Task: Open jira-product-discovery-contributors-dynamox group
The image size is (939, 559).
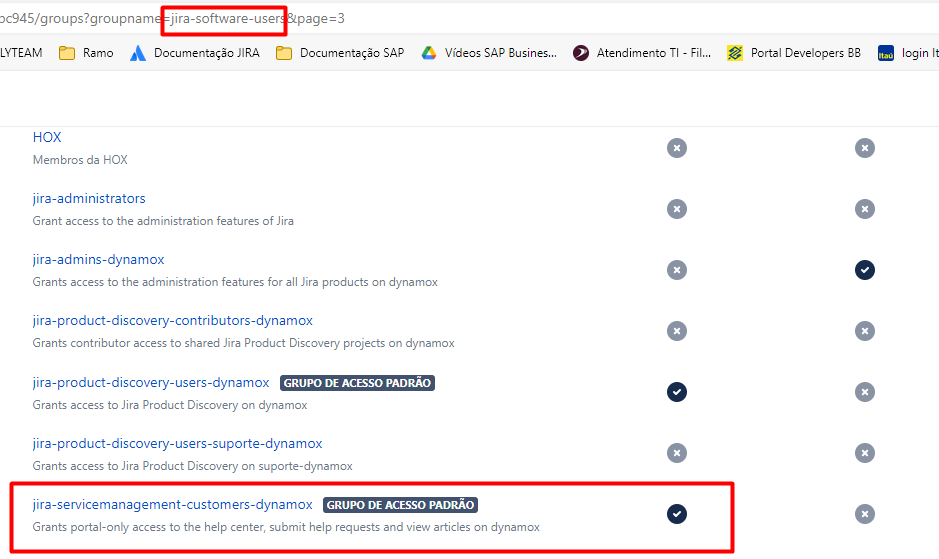Action: tap(172, 321)
